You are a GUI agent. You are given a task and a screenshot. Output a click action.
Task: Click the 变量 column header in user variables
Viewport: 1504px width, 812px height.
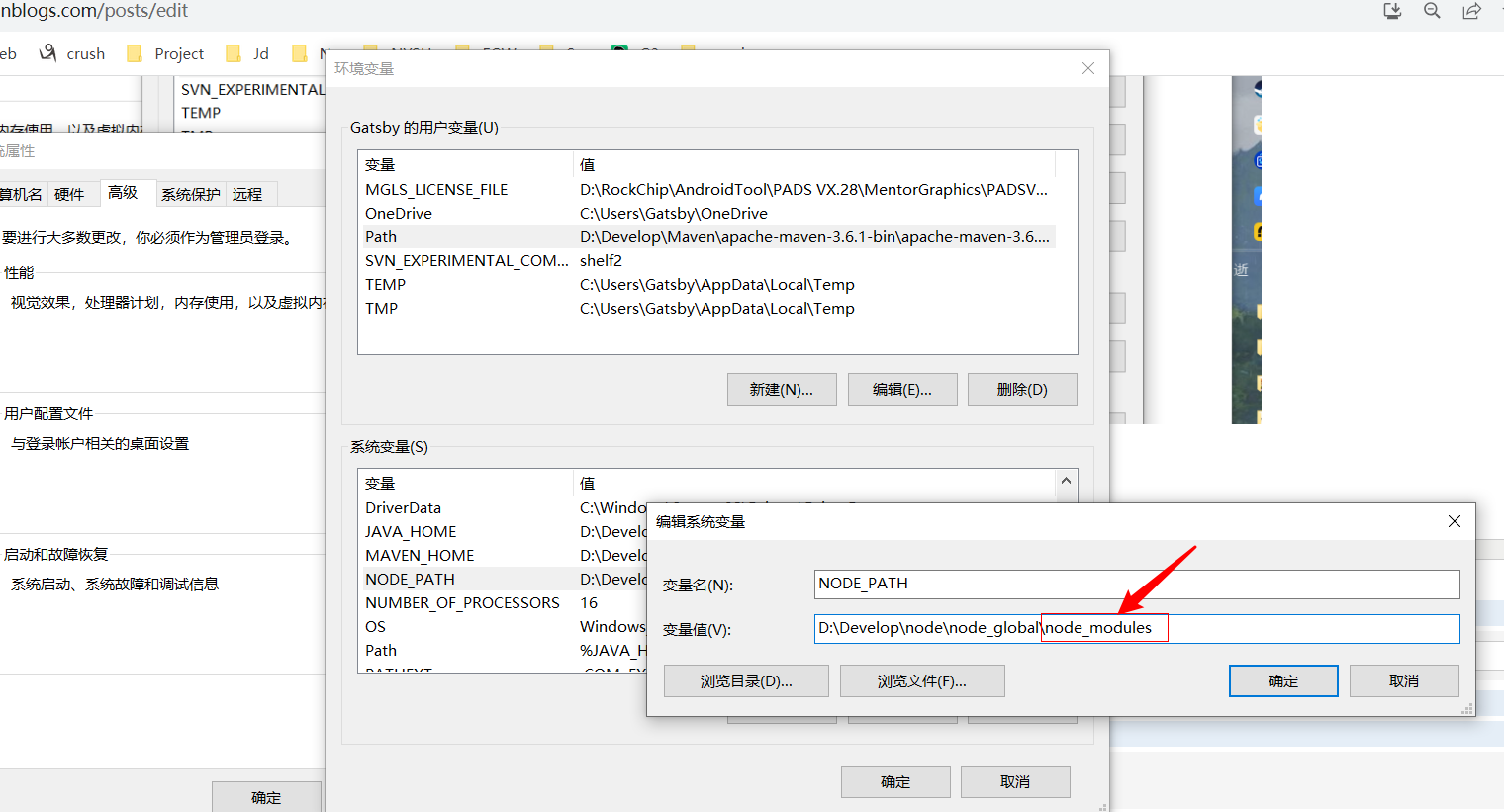[x=465, y=164]
